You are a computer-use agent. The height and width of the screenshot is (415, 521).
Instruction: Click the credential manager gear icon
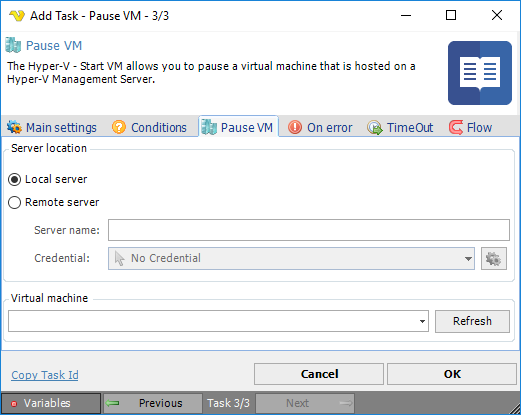tap(494, 259)
